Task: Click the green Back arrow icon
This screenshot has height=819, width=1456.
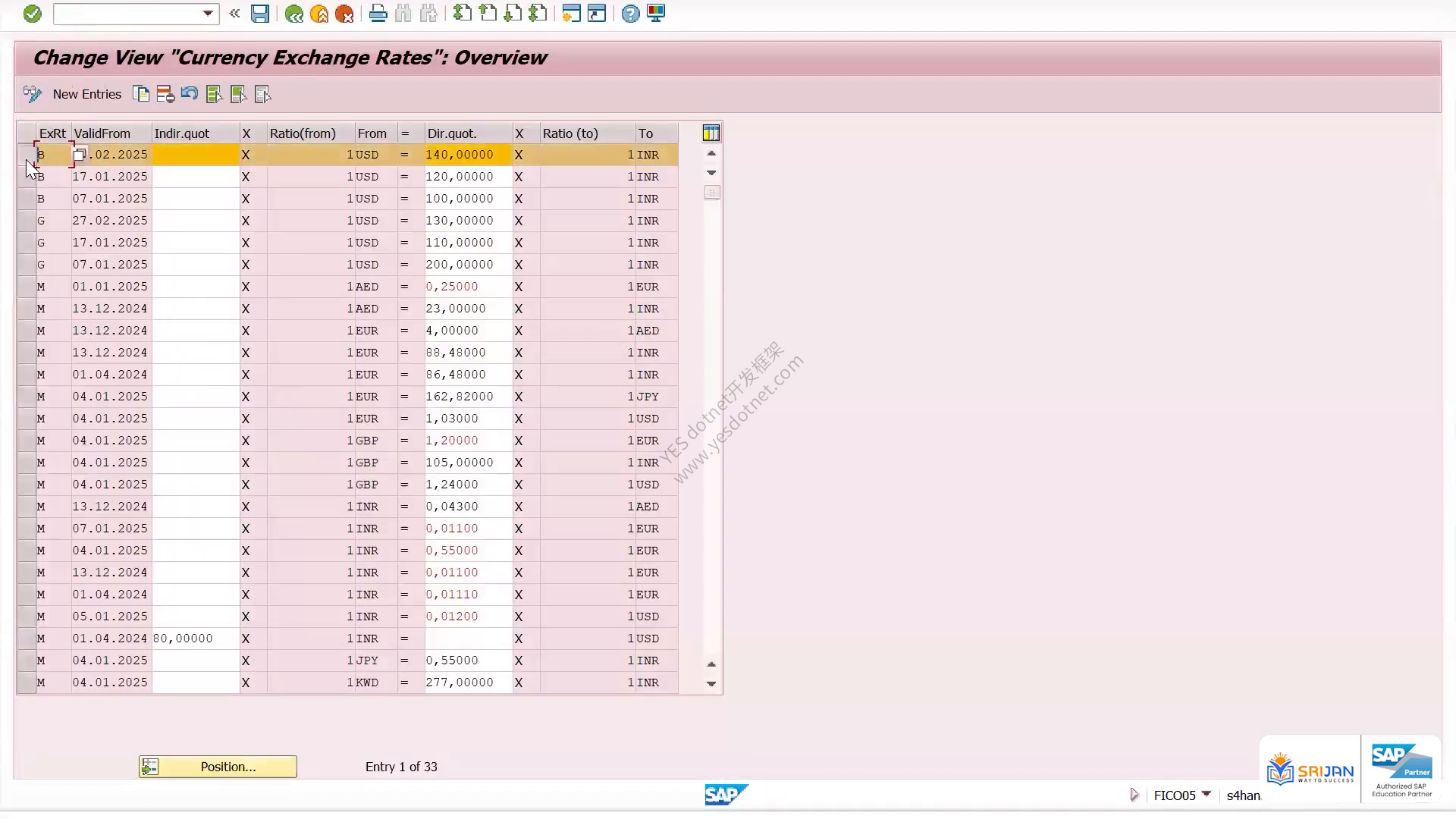Action: click(x=294, y=14)
